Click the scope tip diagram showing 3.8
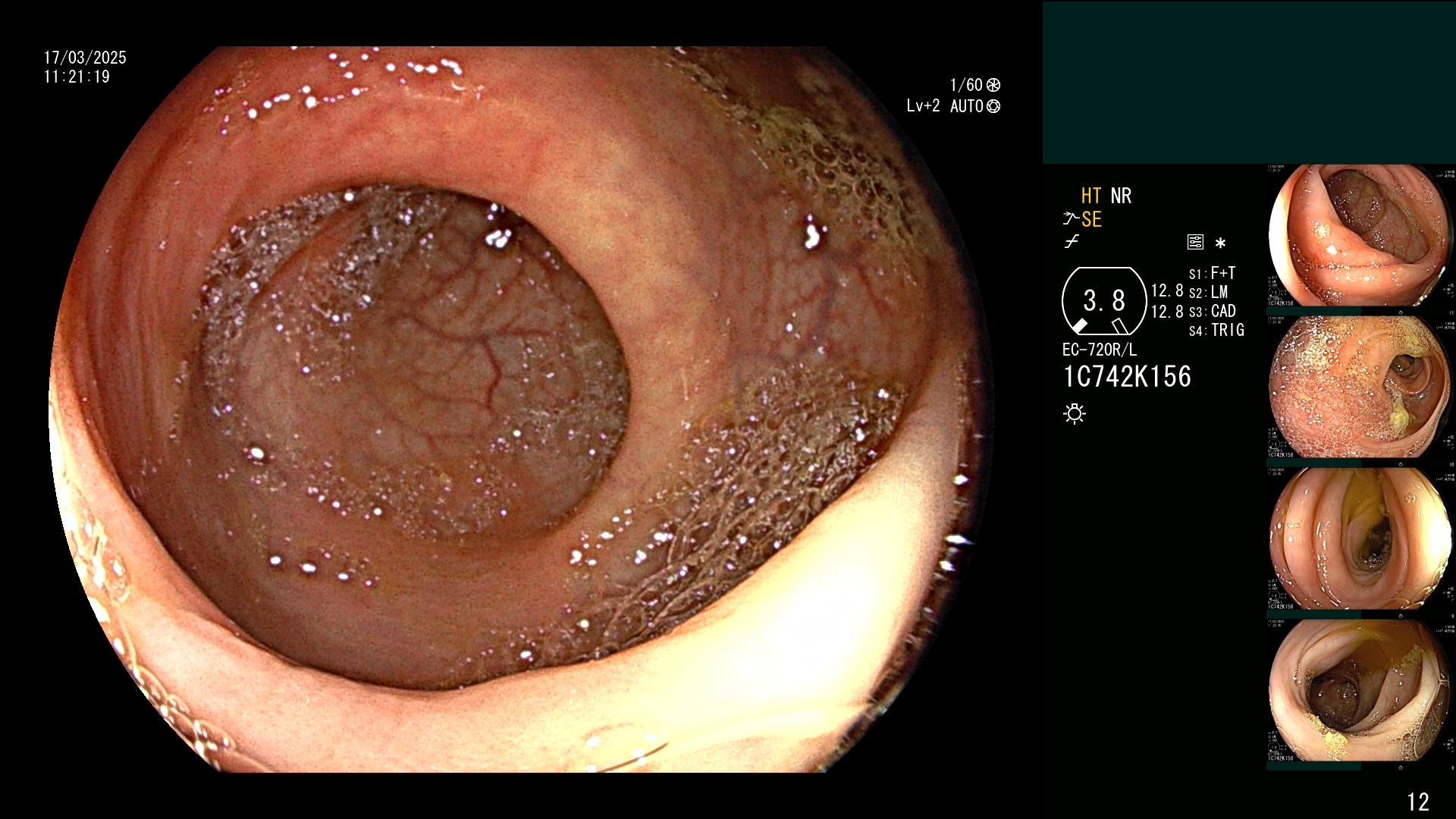The height and width of the screenshot is (819, 1456). coord(1104,301)
